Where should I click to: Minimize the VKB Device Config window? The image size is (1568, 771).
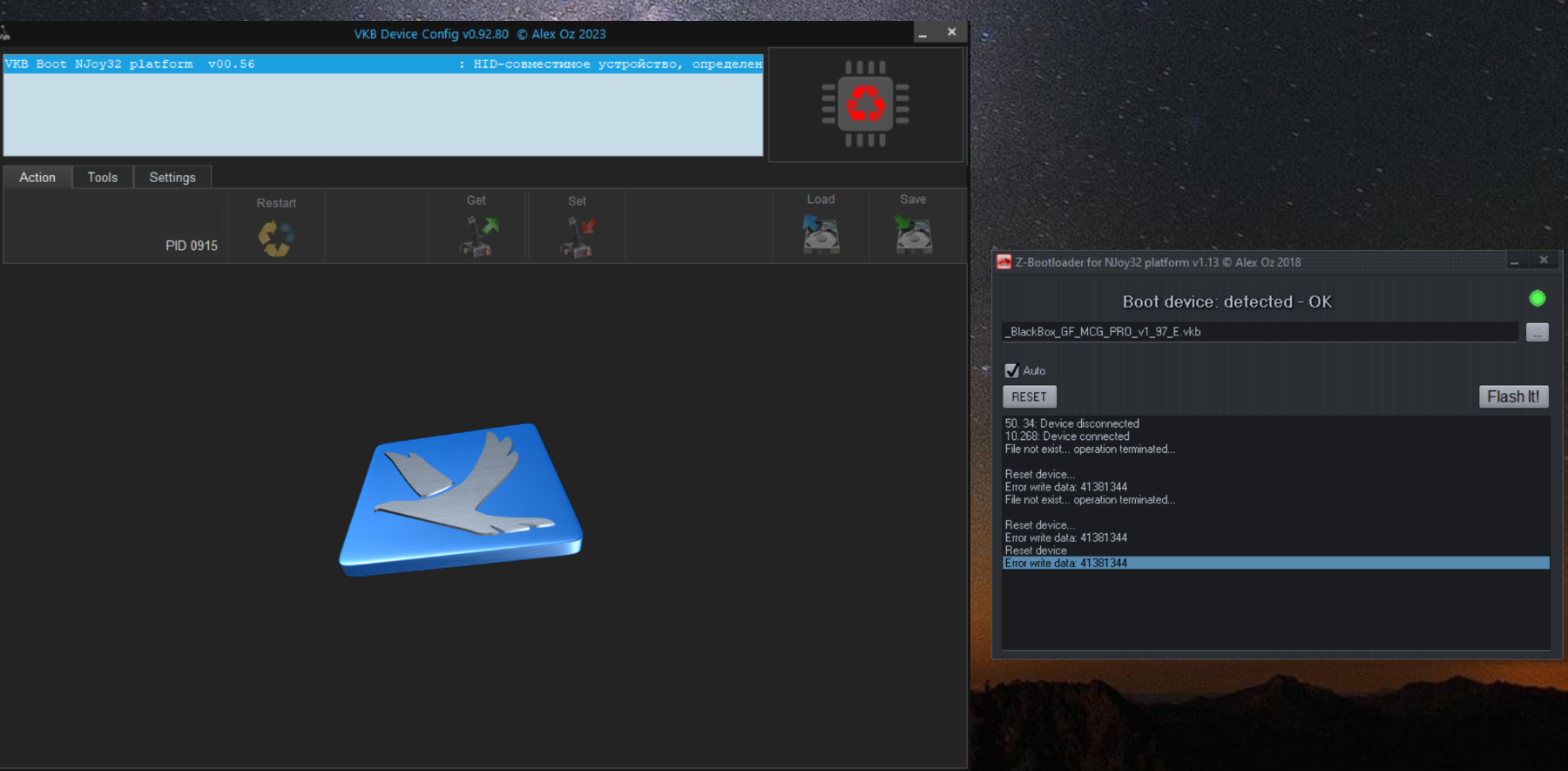click(x=923, y=32)
